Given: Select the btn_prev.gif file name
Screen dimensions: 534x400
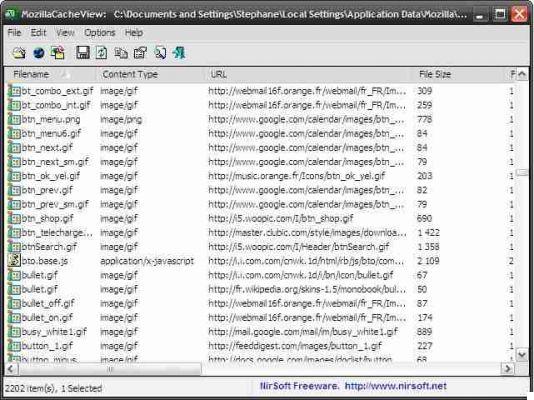Looking at the screenshot, I should click(47, 190).
